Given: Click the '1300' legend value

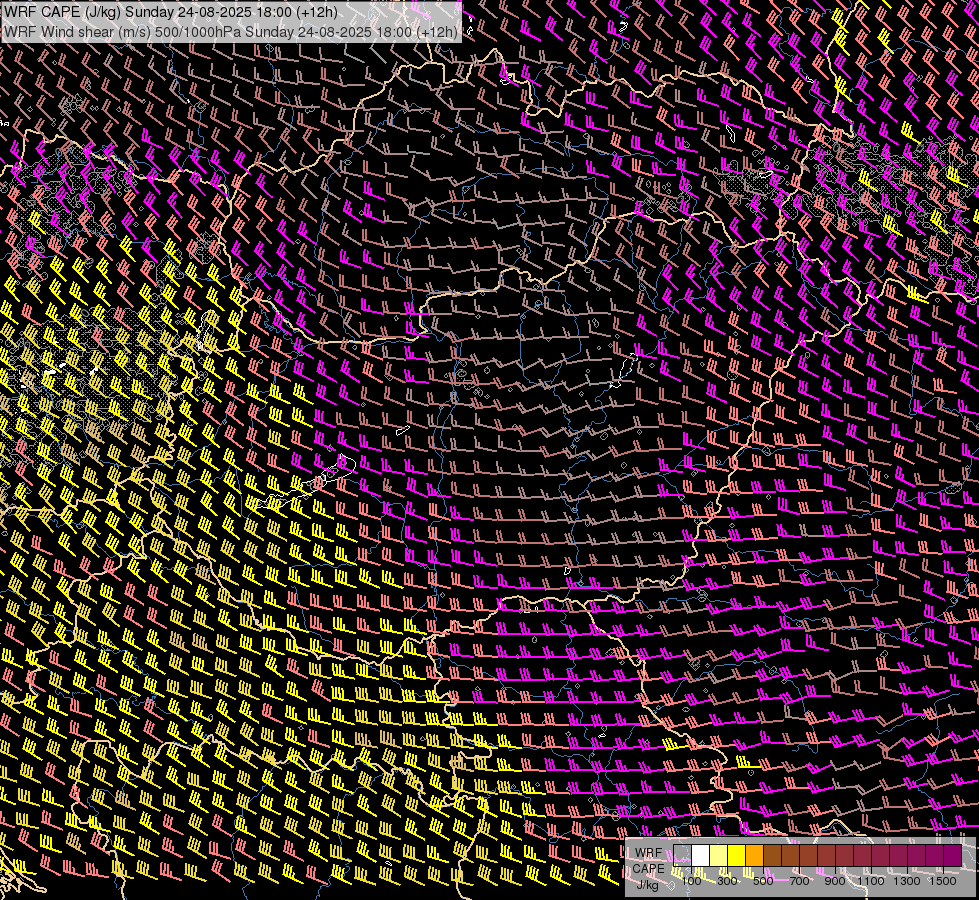Looking at the screenshot, I should tap(907, 881).
